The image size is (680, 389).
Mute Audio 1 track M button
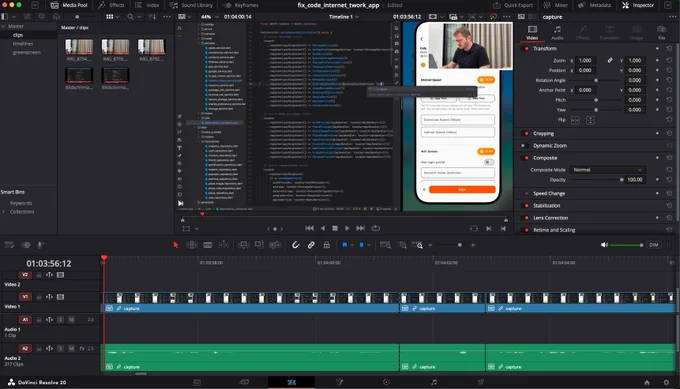click(x=71, y=320)
